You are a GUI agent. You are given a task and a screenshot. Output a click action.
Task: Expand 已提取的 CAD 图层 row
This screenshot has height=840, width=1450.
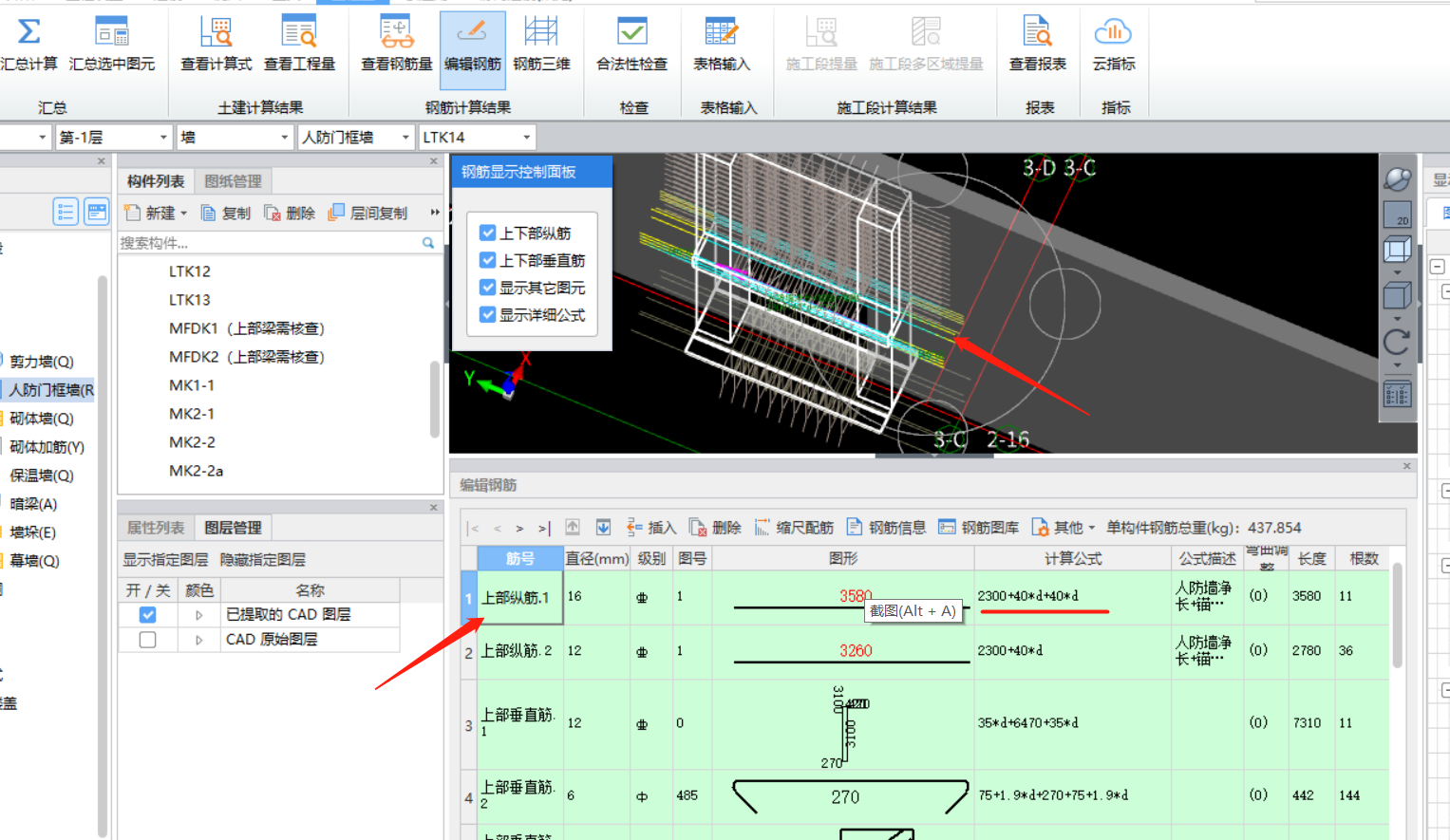pos(198,615)
